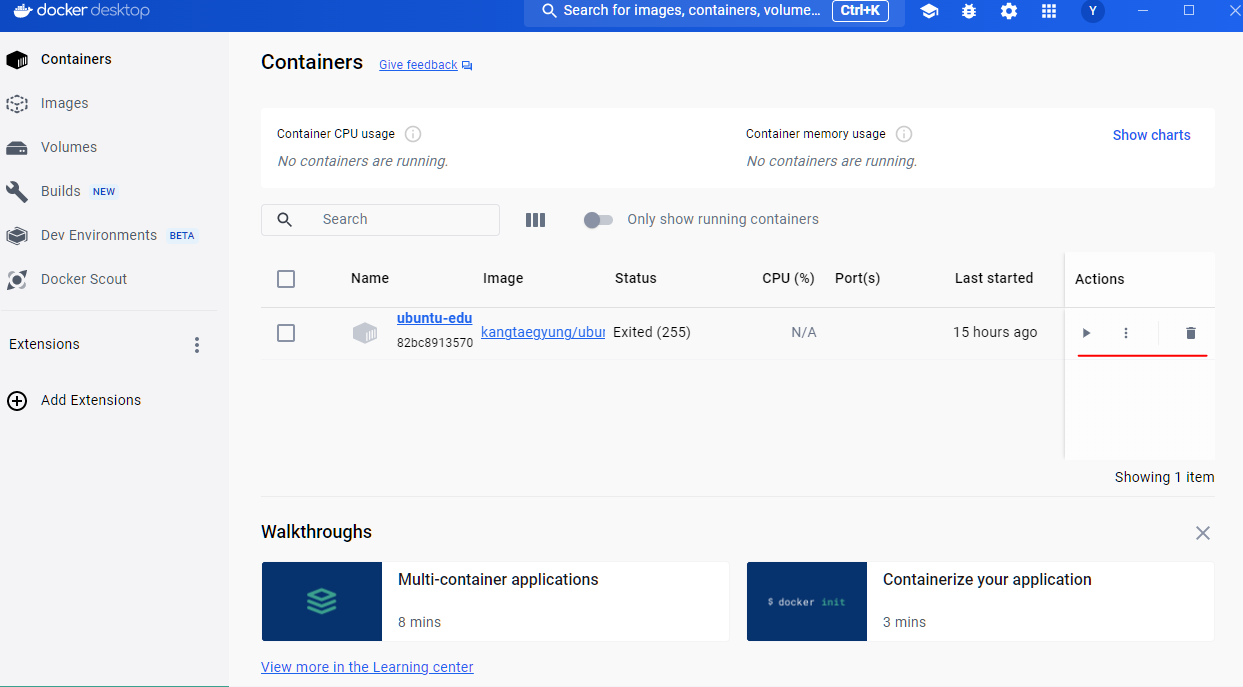Sort by the CPU (%) column header
1243x687 pixels.
click(788, 279)
